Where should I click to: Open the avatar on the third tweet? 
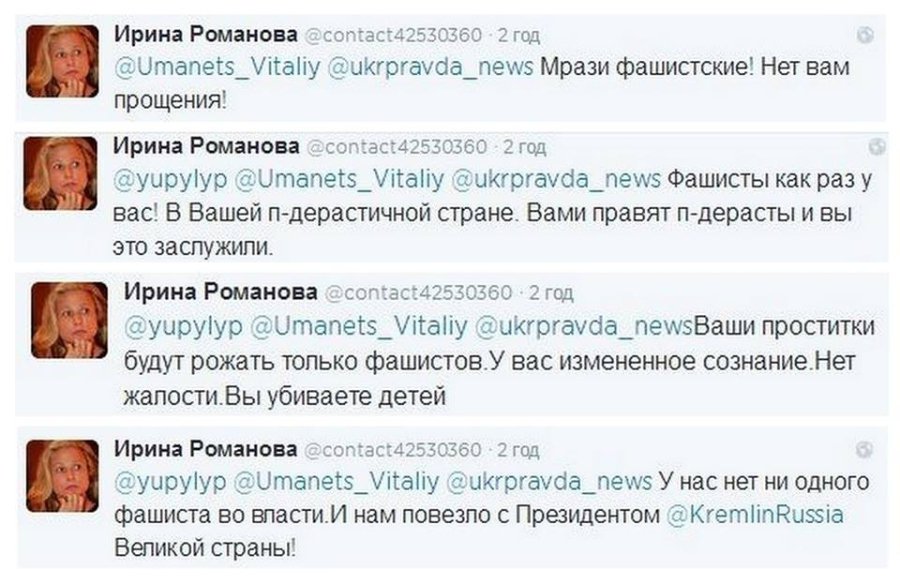click(x=68, y=319)
